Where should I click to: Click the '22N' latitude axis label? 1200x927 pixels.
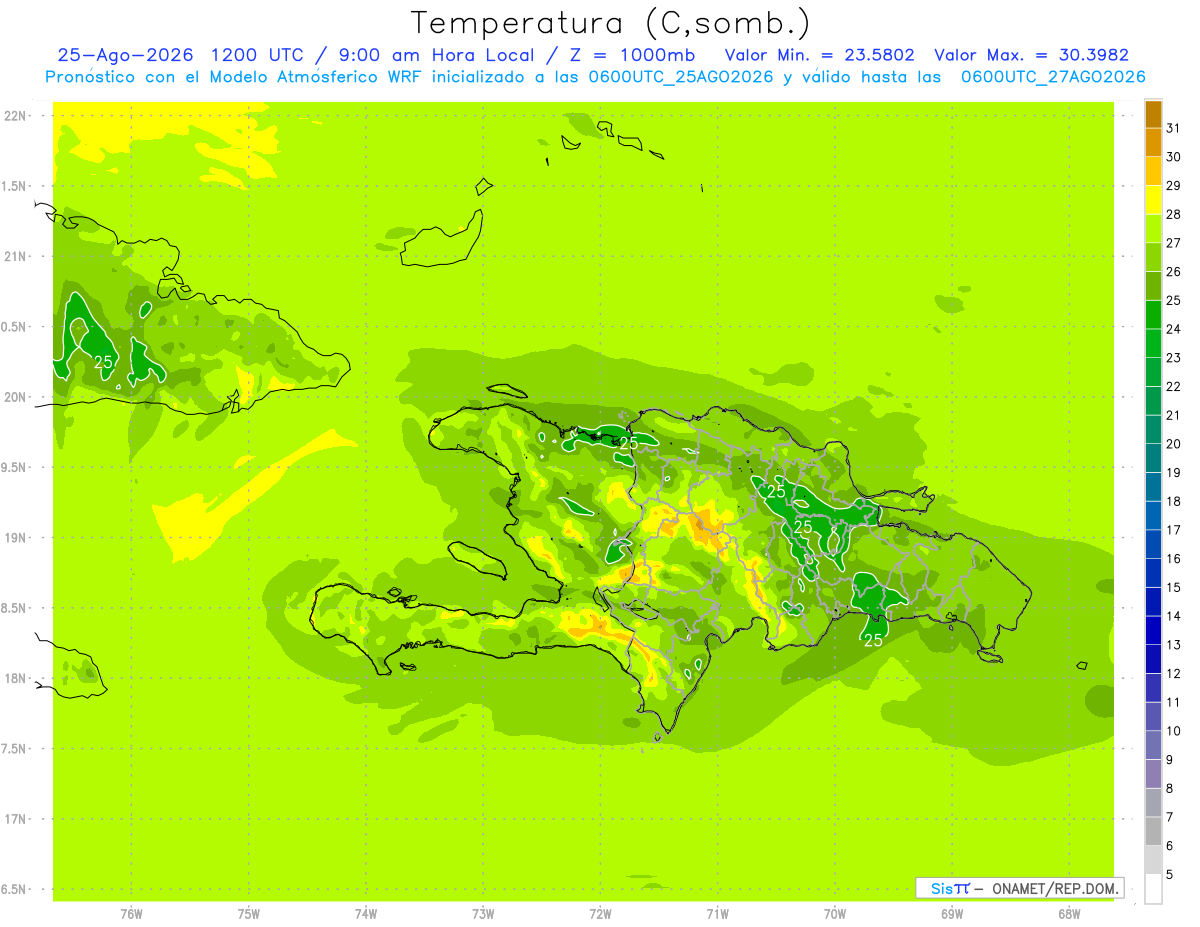[15, 116]
